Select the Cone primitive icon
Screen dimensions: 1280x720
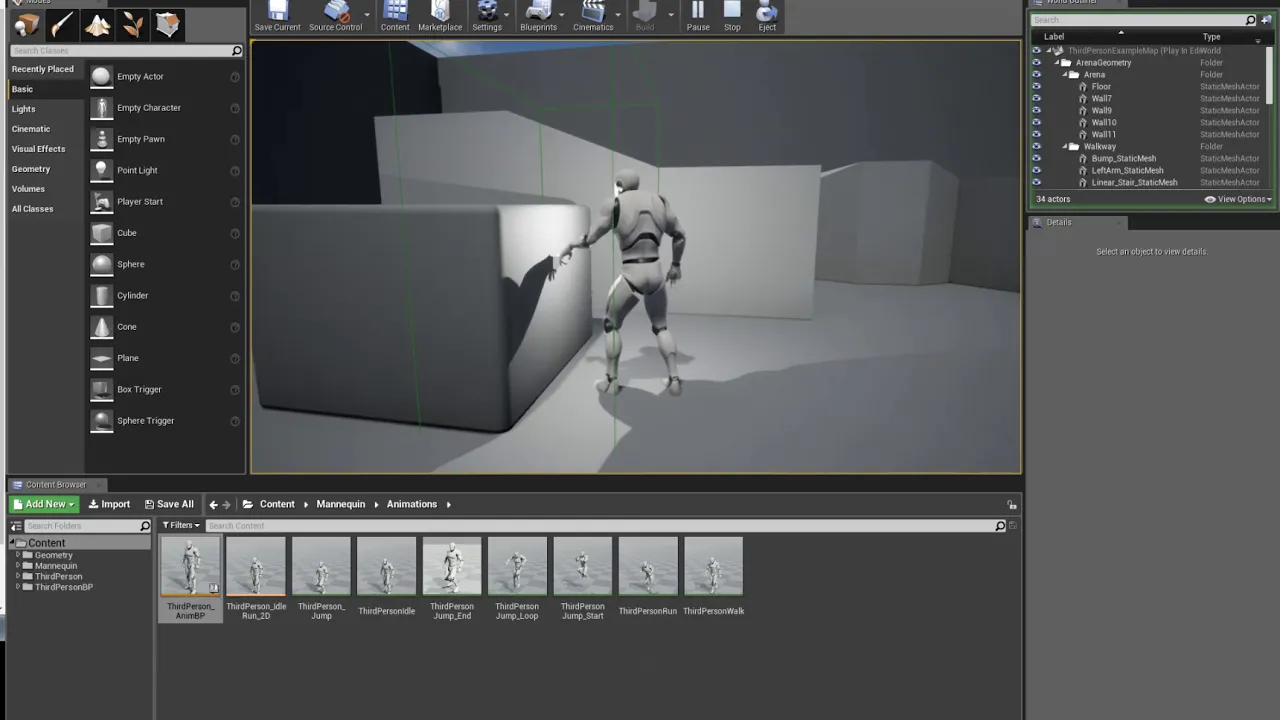click(x=101, y=327)
